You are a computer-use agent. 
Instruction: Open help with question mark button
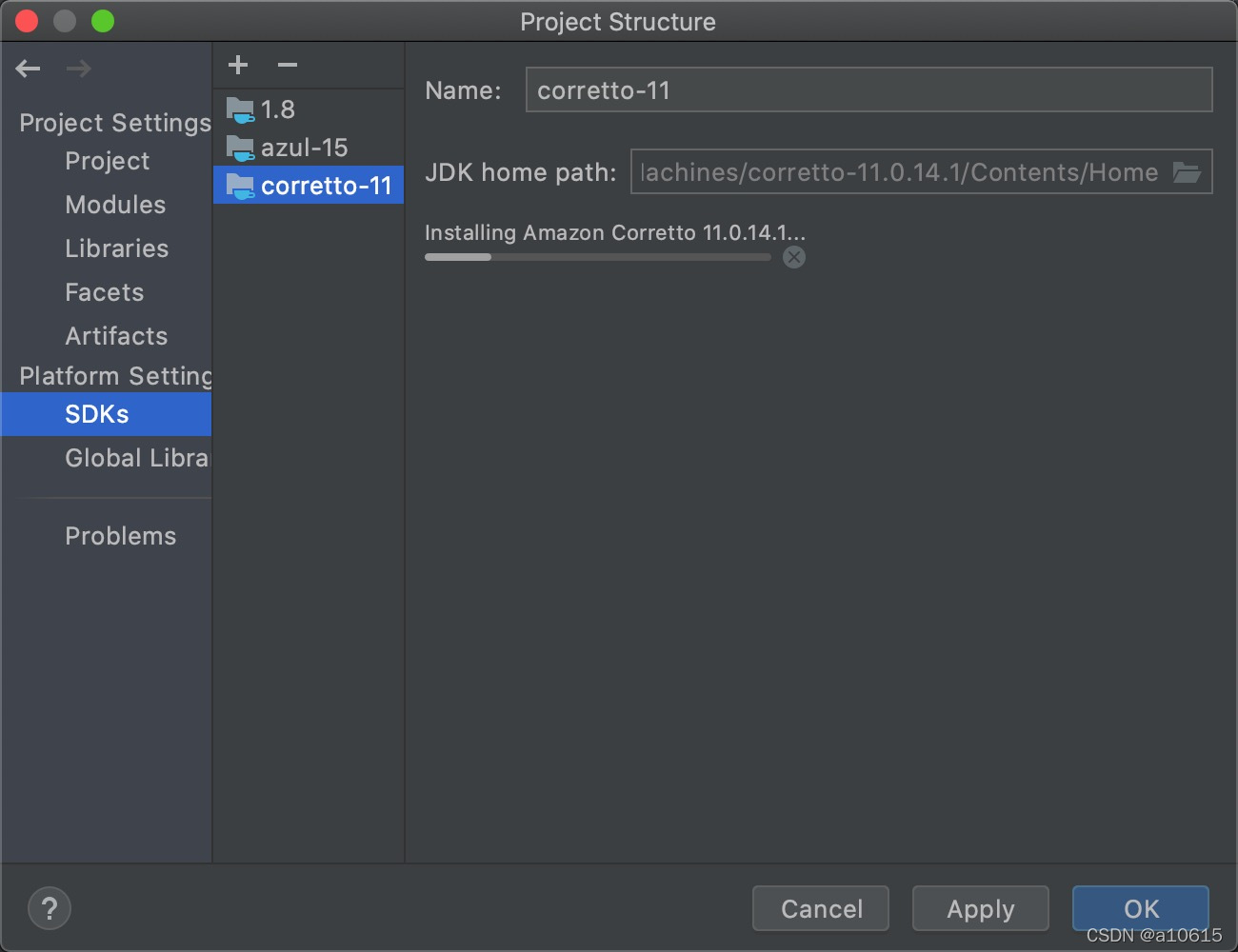click(x=50, y=908)
